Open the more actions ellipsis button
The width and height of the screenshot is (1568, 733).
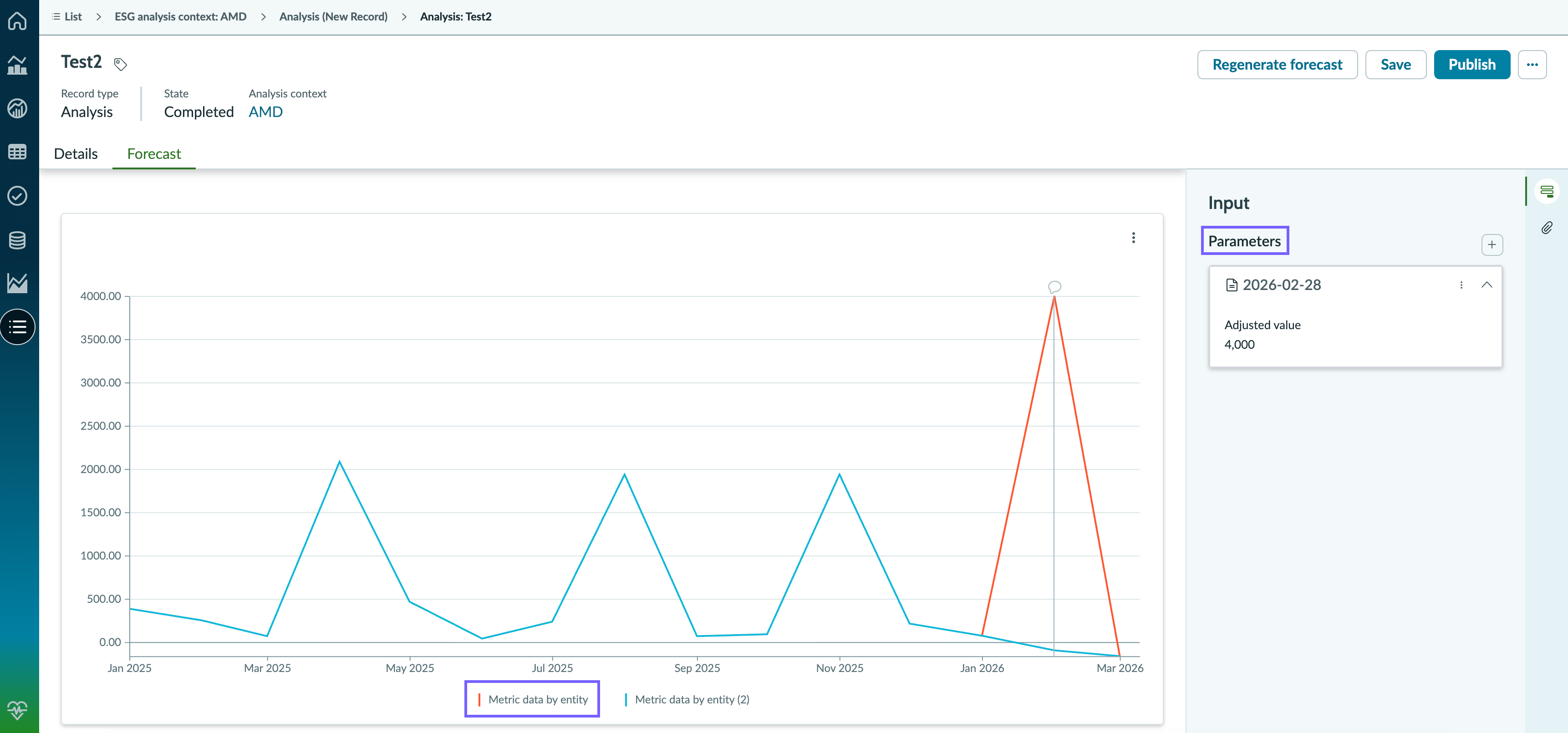click(x=1532, y=65)
